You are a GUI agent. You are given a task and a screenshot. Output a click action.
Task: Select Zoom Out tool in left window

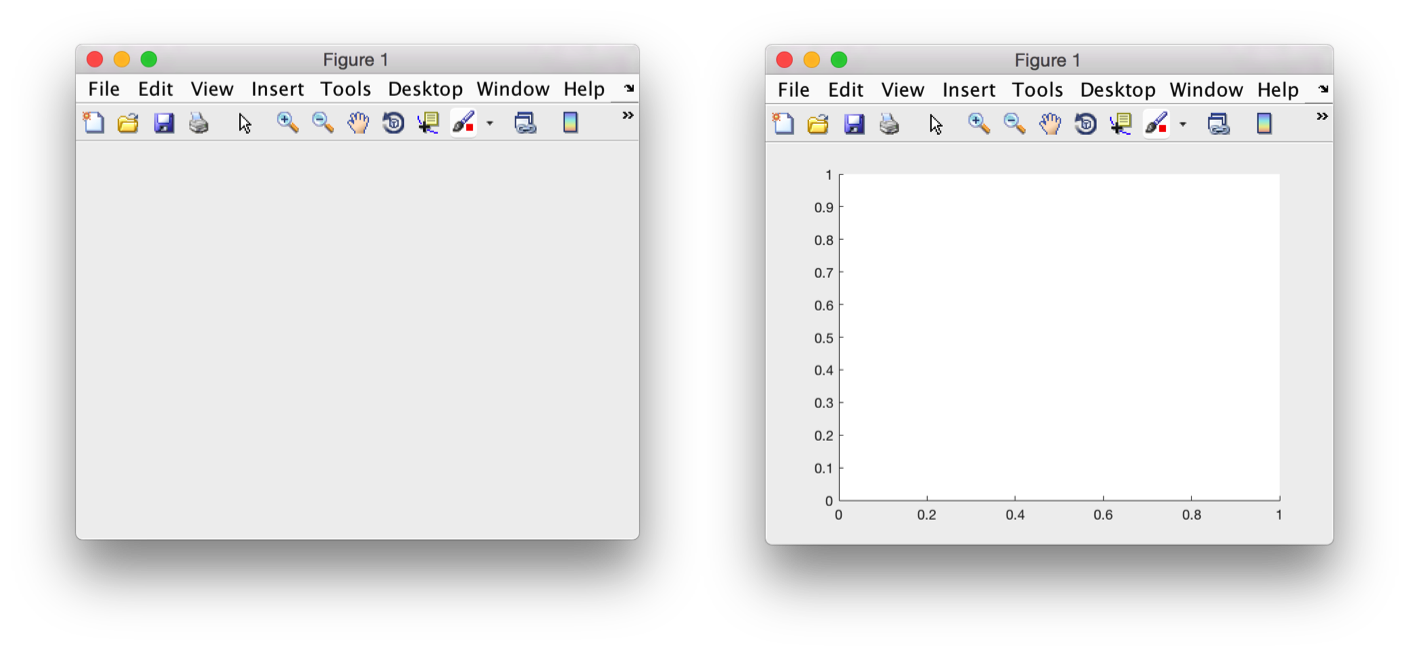tap(323, 123)
